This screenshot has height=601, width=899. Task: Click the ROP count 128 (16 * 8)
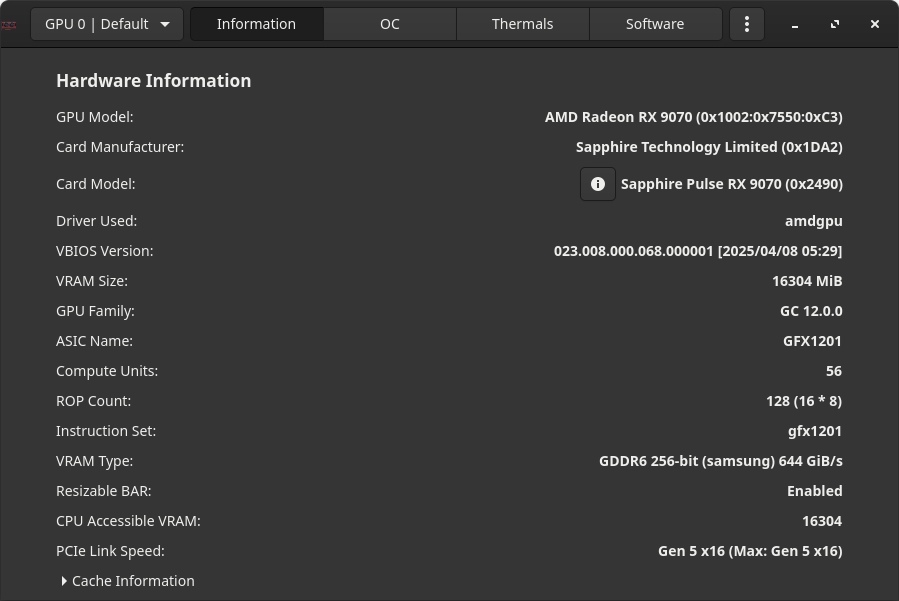804,401
